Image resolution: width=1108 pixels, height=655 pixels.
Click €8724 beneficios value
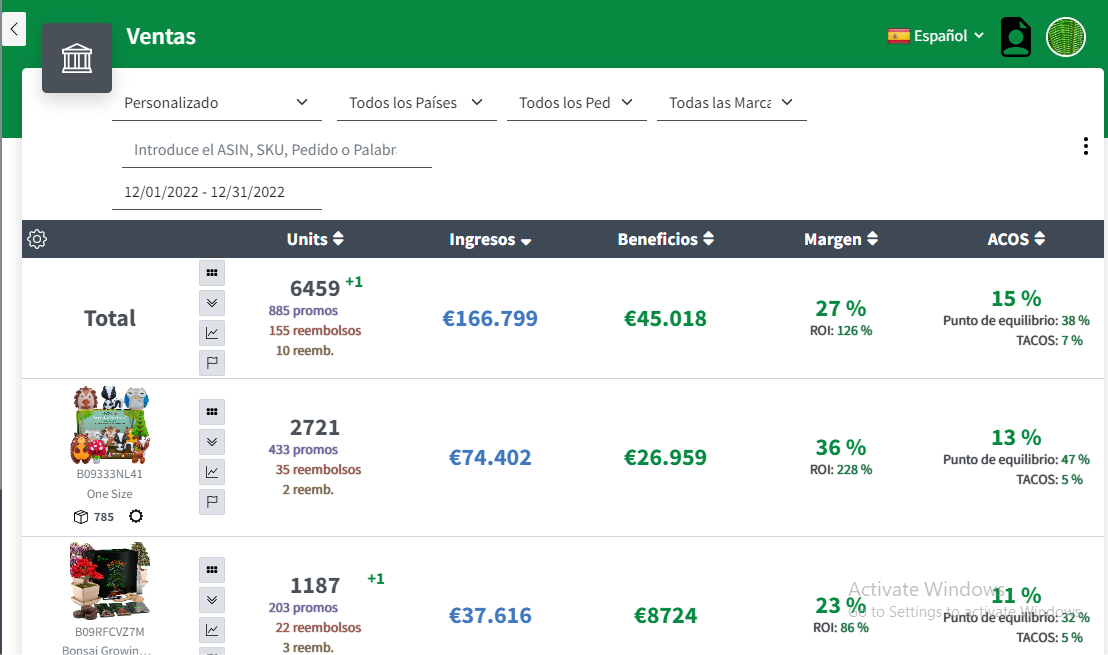click(665, 615)
